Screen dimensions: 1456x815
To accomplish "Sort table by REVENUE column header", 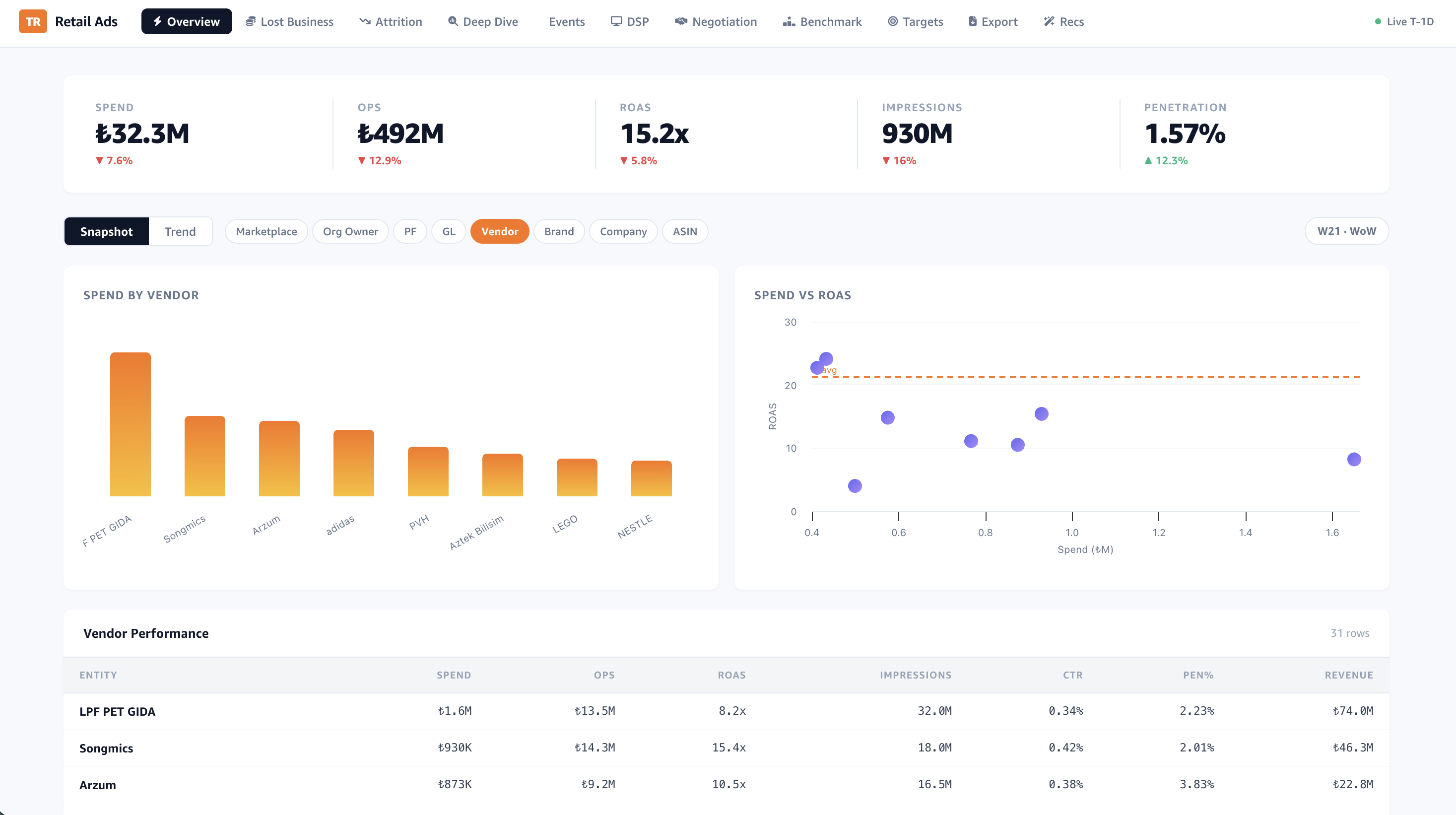I will [x=1349, y=675].
